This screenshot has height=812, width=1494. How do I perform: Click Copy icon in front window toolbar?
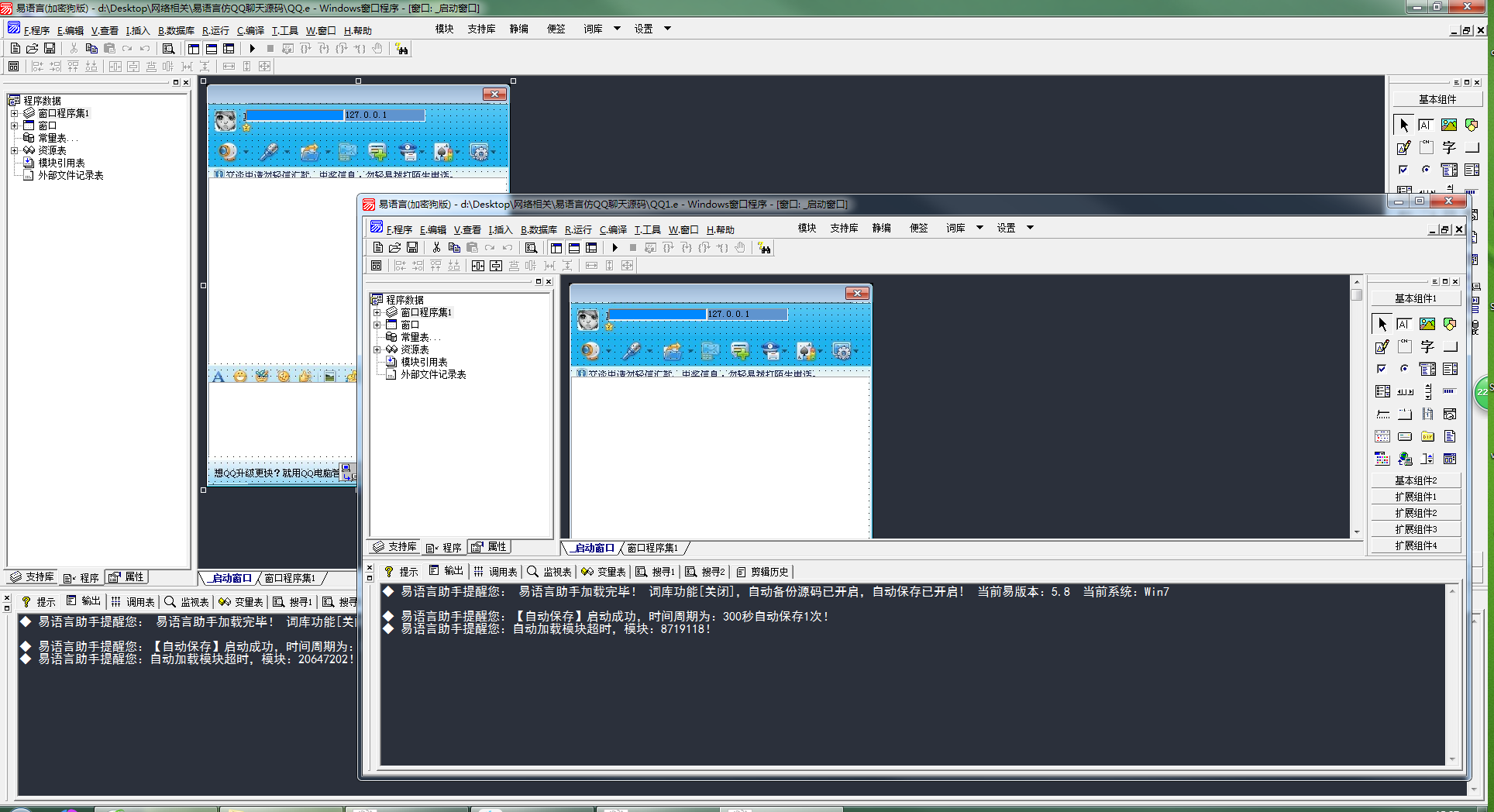point(454,248)
